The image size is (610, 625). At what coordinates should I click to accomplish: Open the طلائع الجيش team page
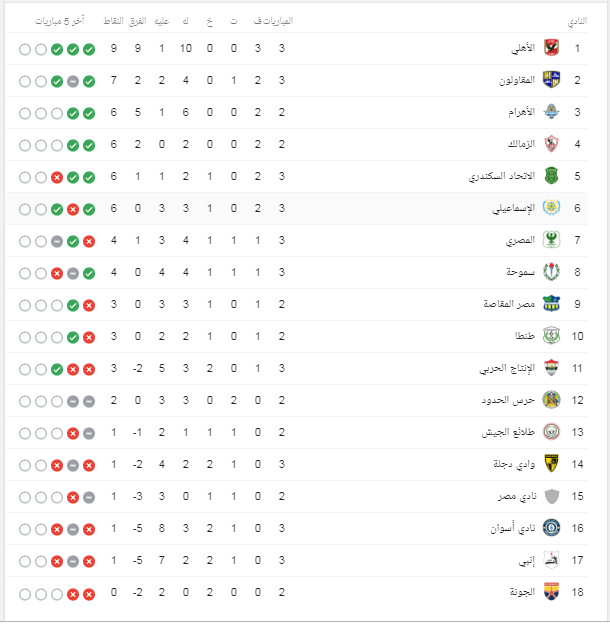509,432
